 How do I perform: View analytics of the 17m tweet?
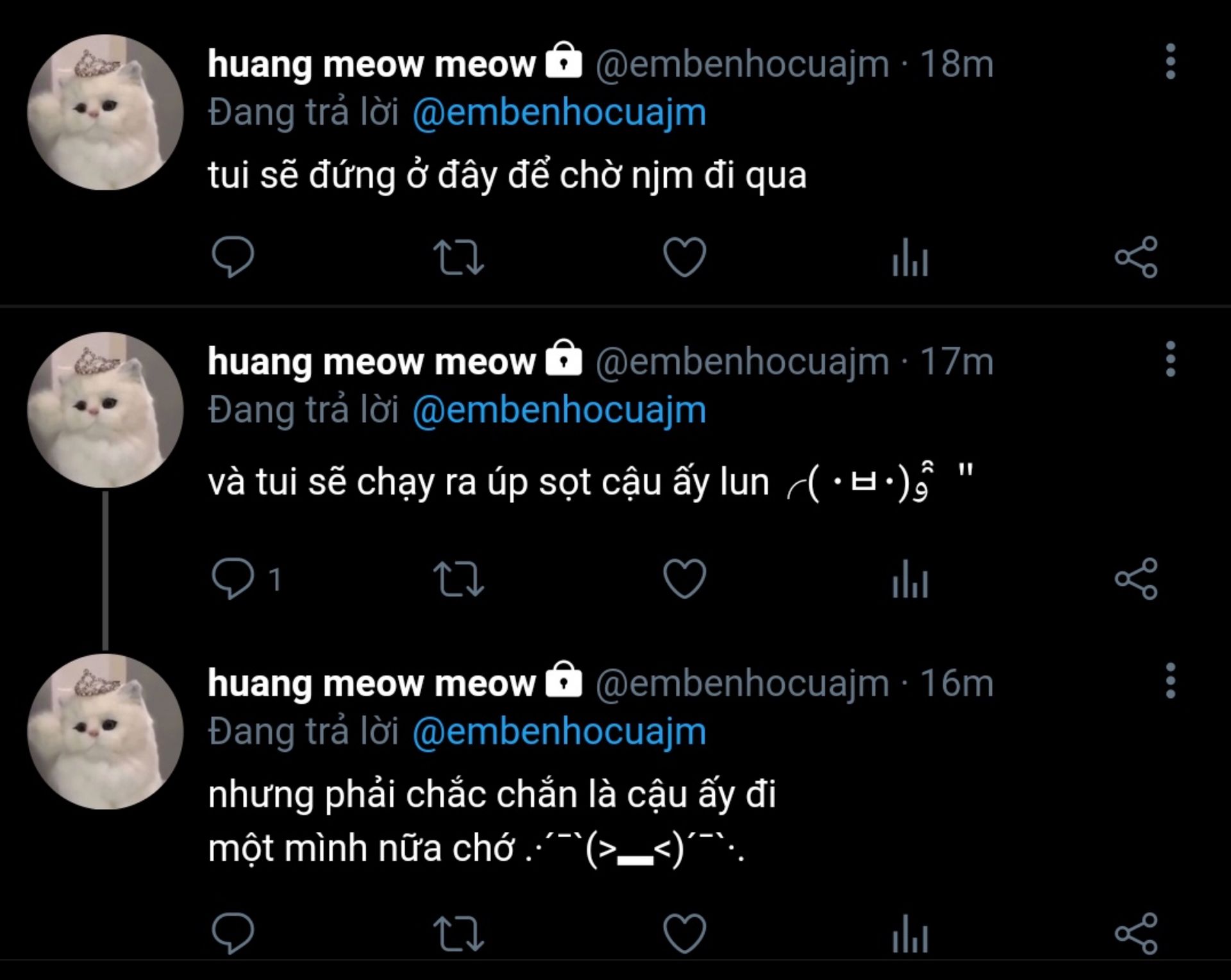(910, 579)
